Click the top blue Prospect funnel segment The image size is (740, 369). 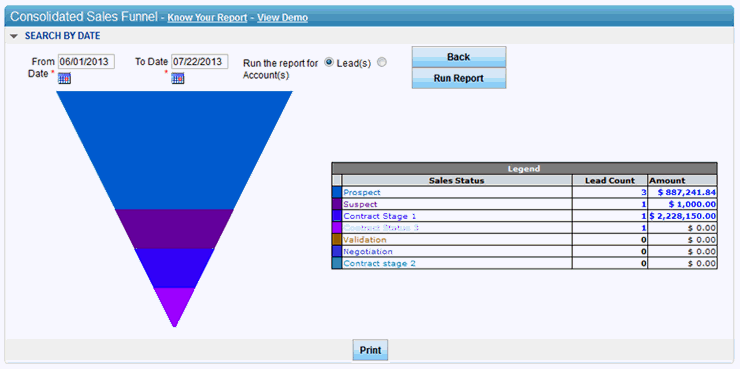174,150
